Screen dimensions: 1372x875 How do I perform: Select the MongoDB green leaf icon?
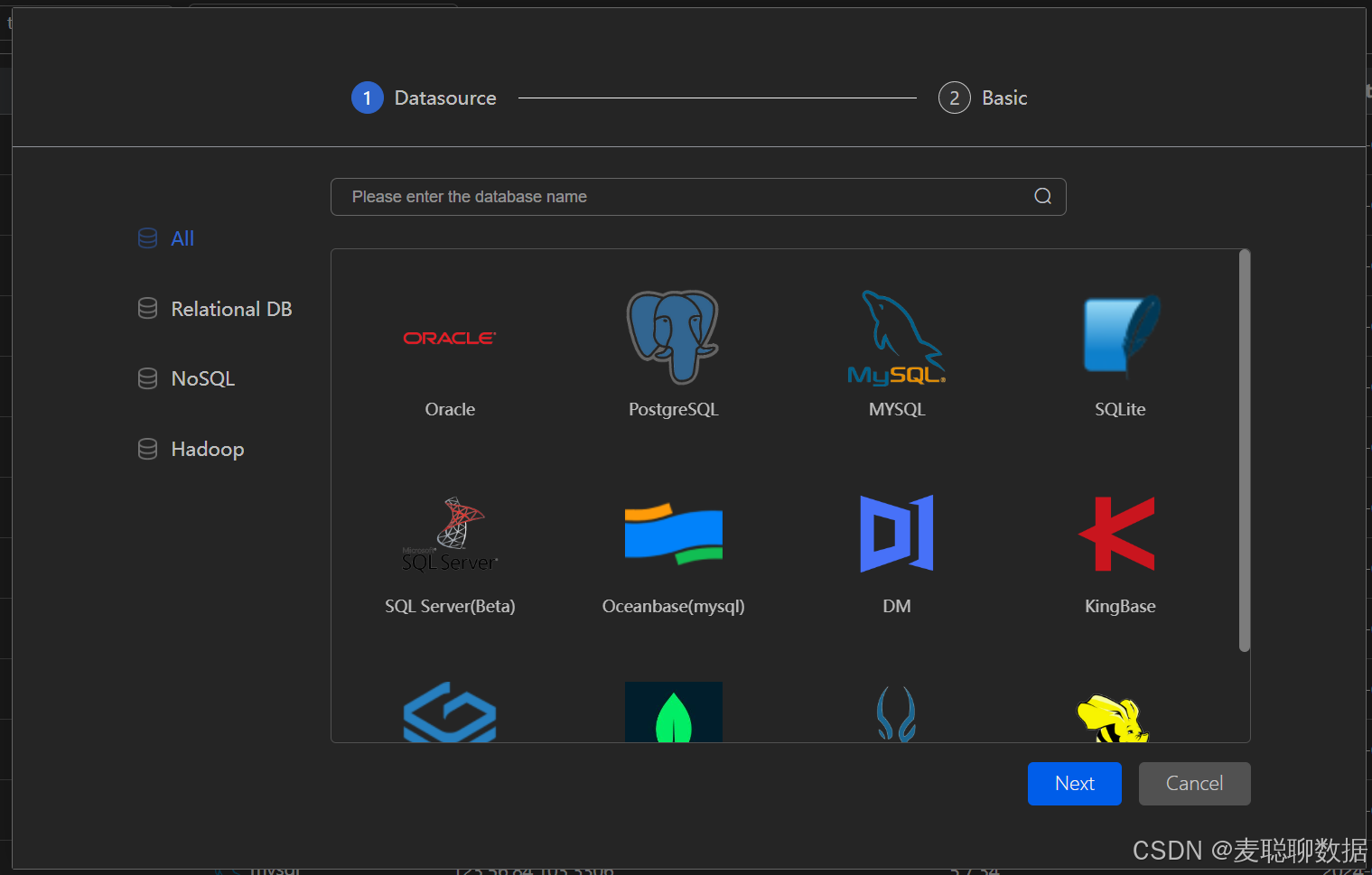[674, 712]
